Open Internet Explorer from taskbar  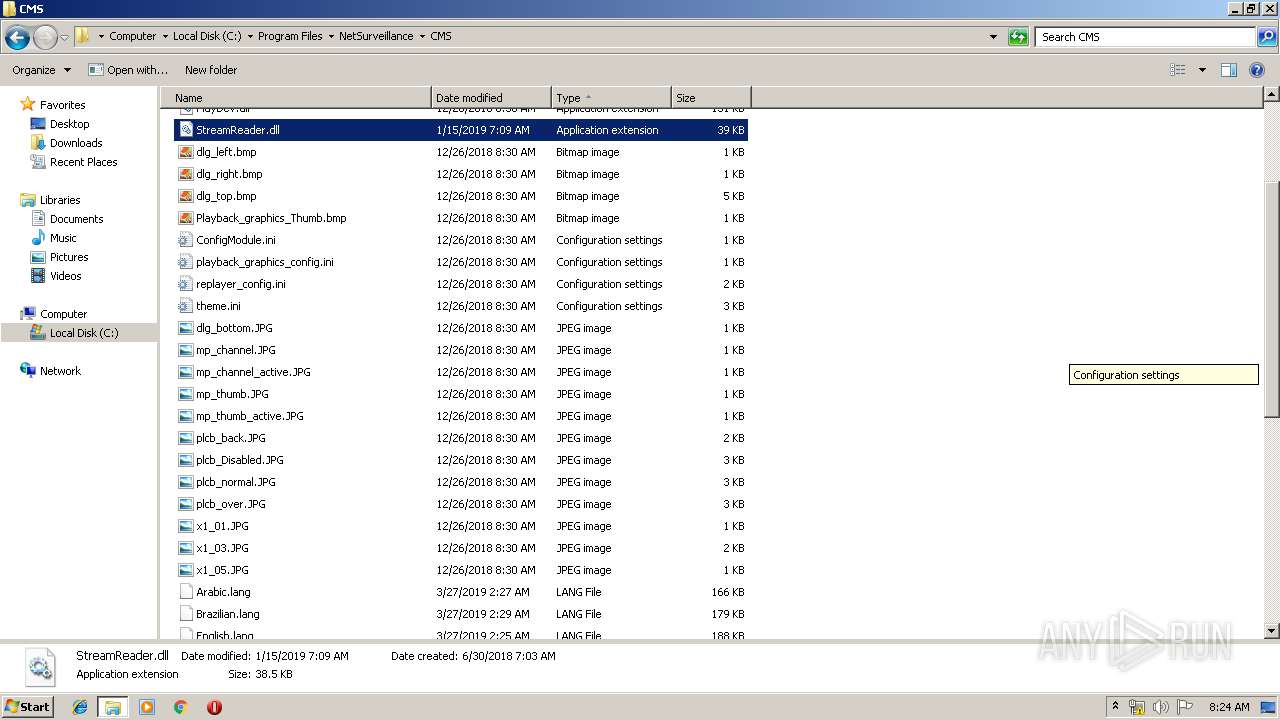tap(80, 707)
